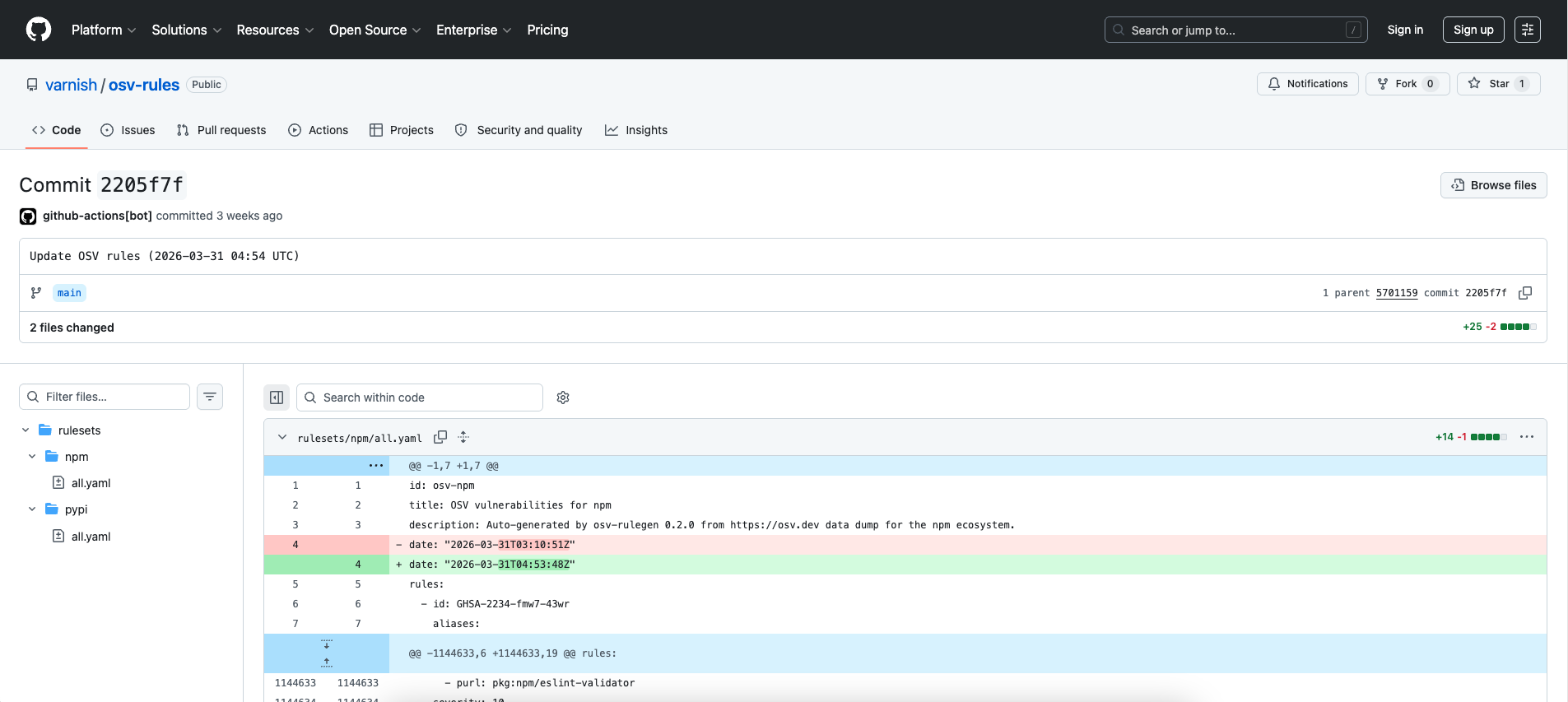1568x702 pixels.
Task: Switch to the Actions tab
Action: [319, 130]
